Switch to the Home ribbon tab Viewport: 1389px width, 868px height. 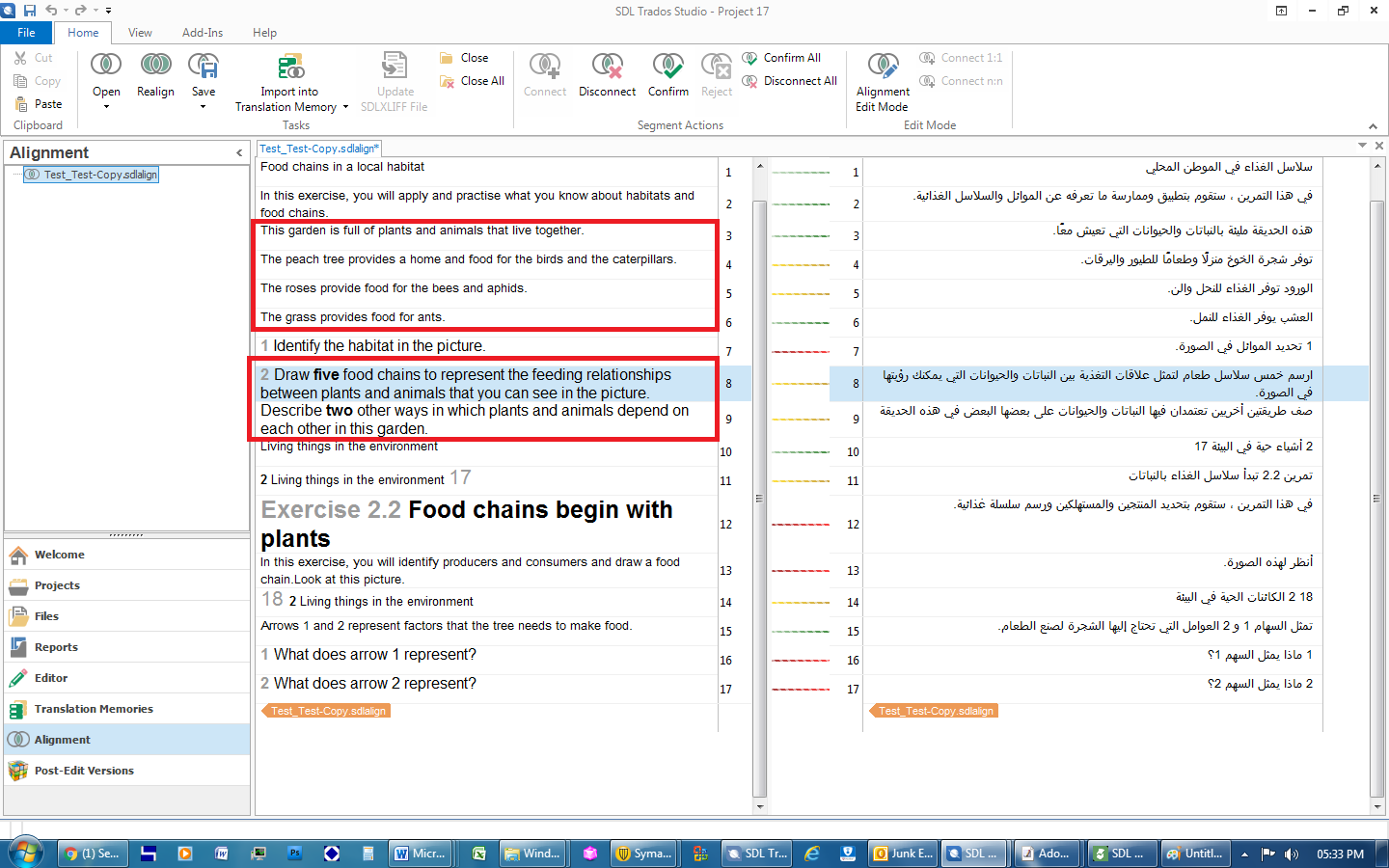click(x=83, y=33)
